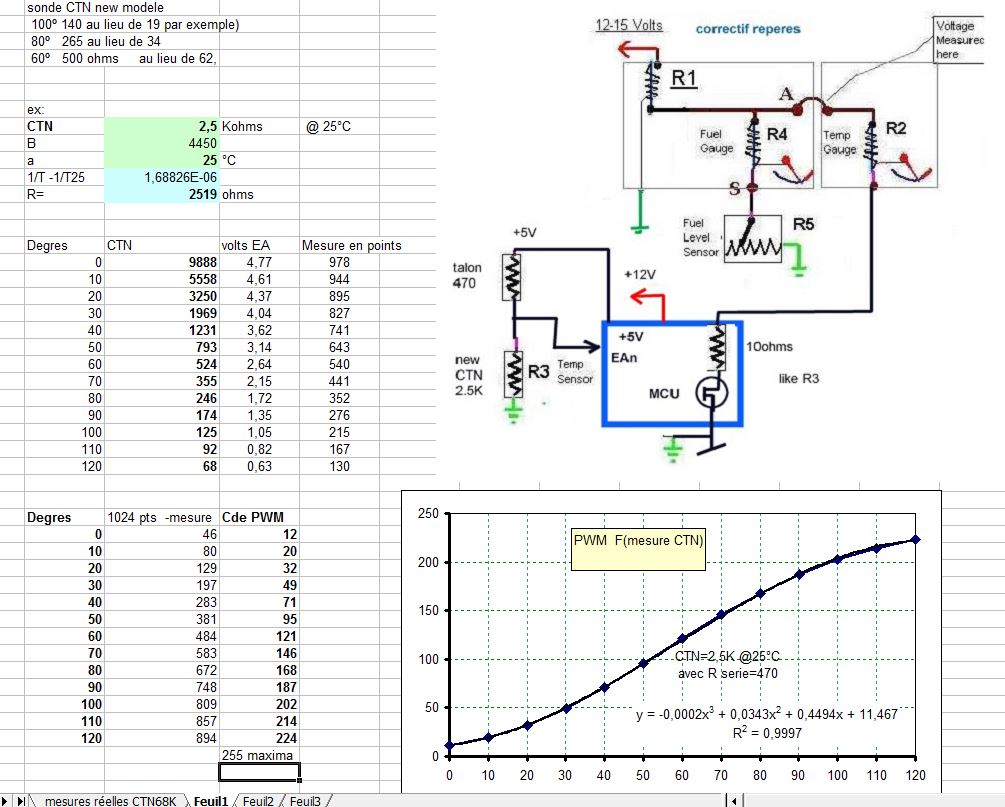1005x807 pixels.
Task: Click the 'like R3' label in the diagram
Action: 799,378
